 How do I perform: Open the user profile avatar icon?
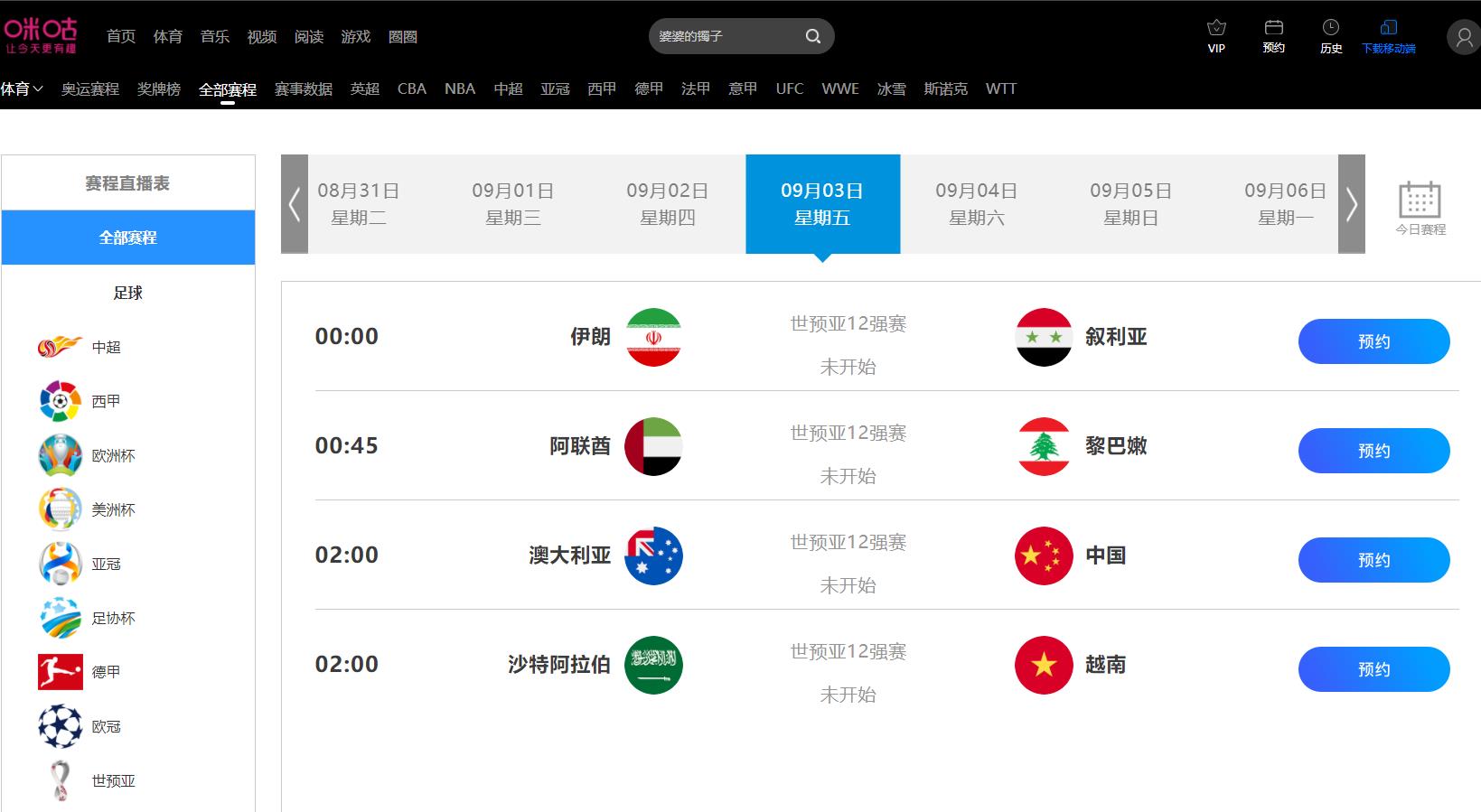point(1463,37)
